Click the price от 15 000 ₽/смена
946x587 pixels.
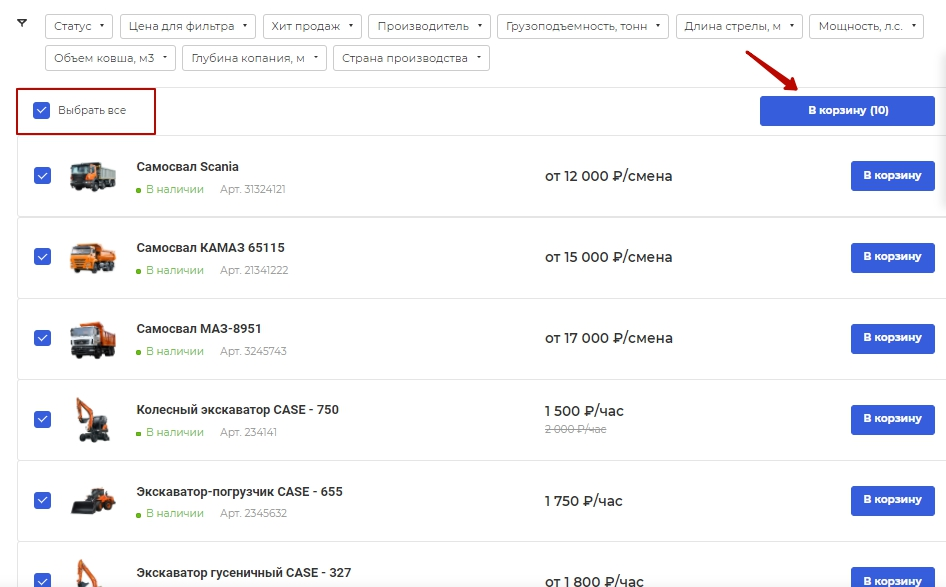(x=609, y=257)
